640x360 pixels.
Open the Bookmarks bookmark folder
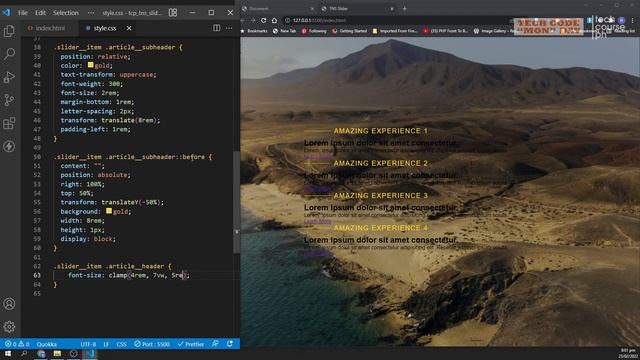click(255, 31)
